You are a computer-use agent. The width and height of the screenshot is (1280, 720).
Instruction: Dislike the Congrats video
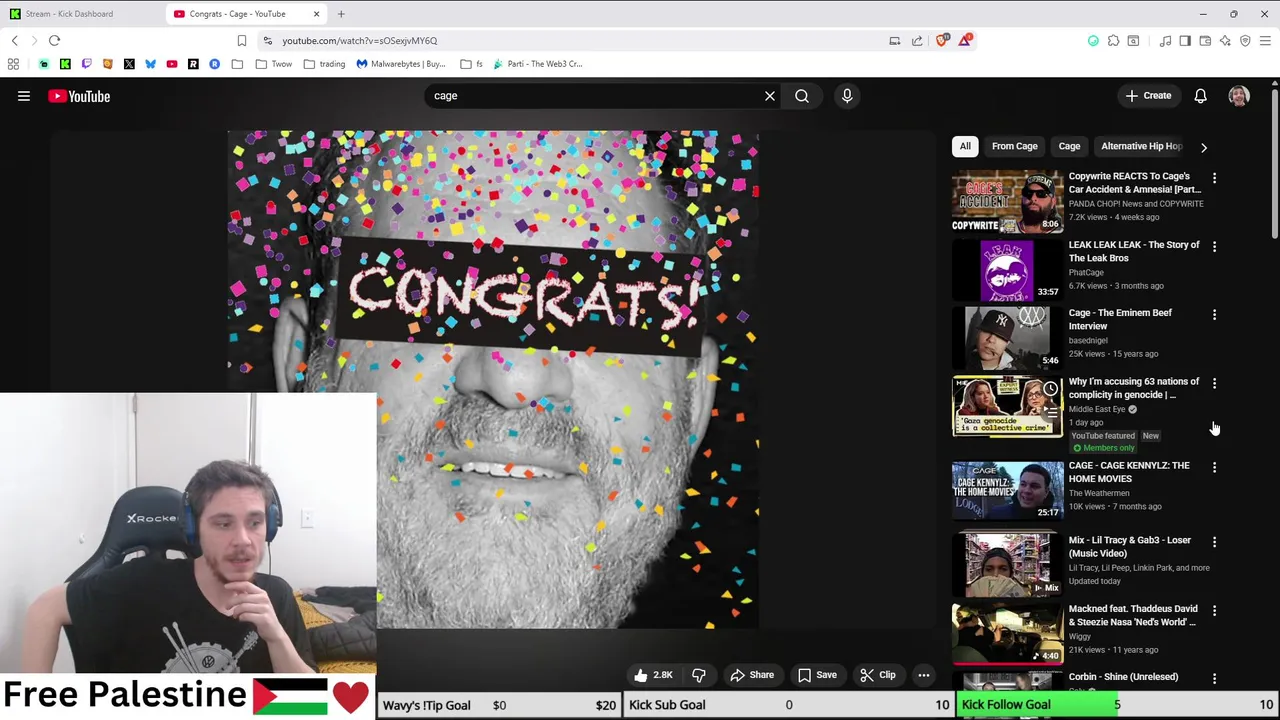click(x=699, y=675)
